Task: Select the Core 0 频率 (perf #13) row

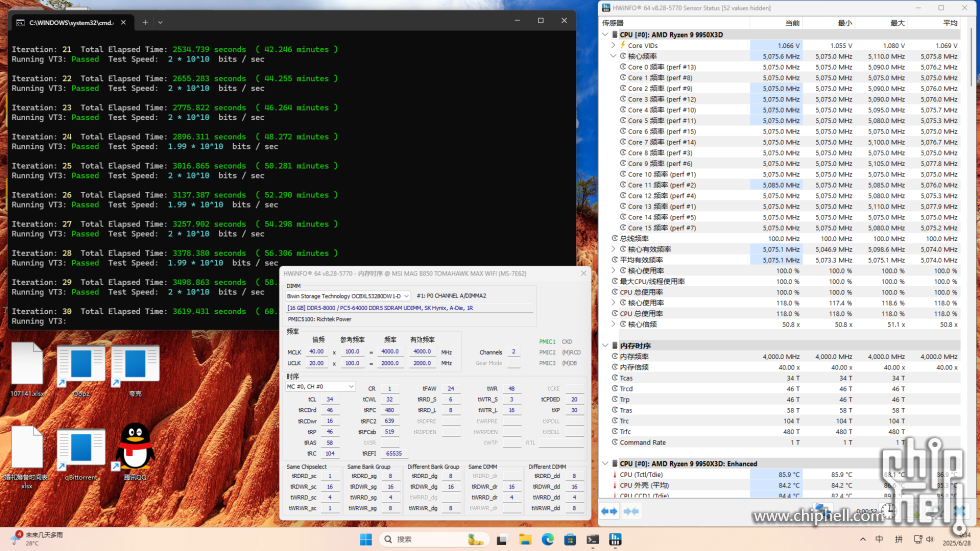Action: point(780,67)
